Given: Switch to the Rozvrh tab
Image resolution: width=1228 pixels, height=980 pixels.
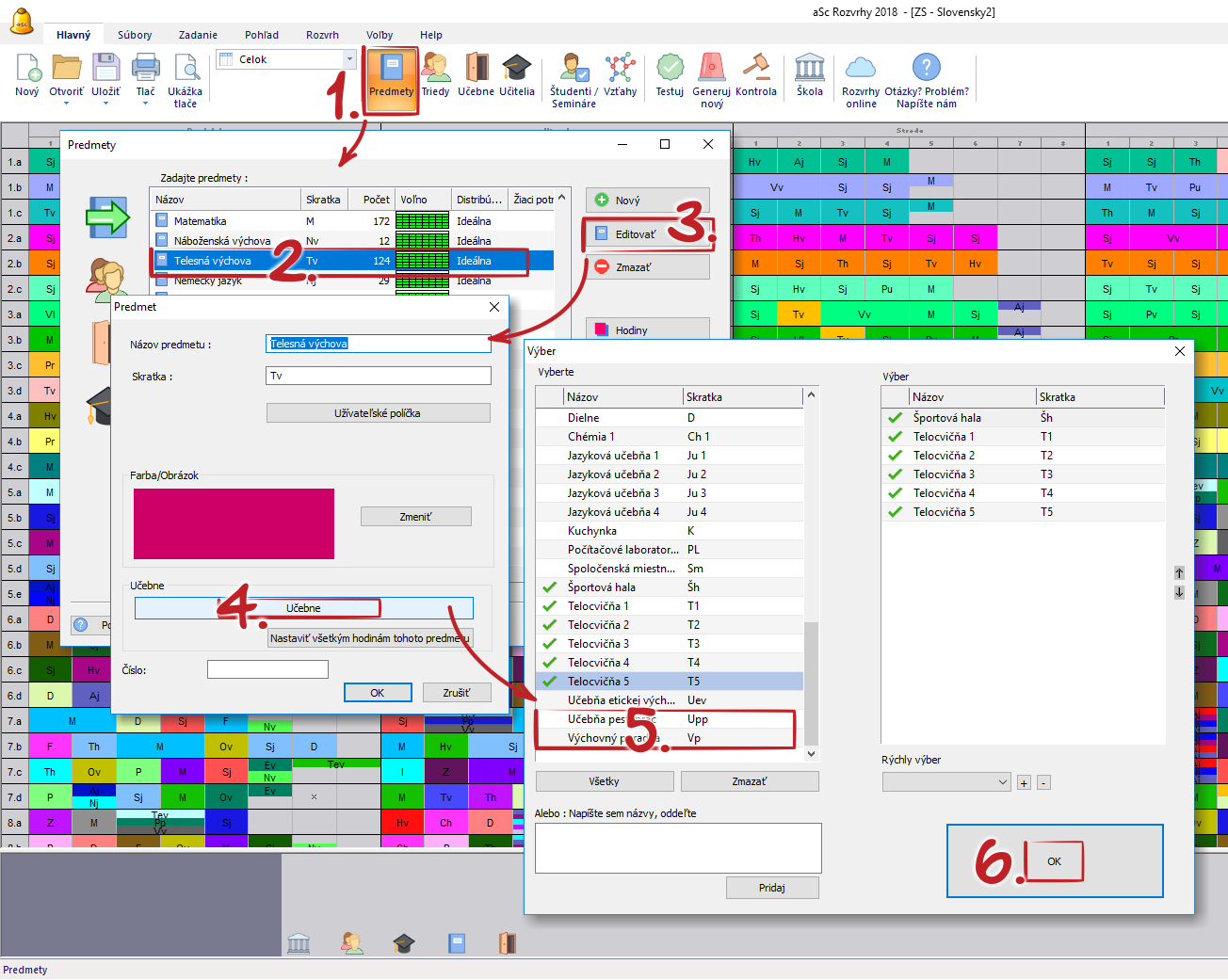Looking at the screenshot, I should (x=322, y=35).
